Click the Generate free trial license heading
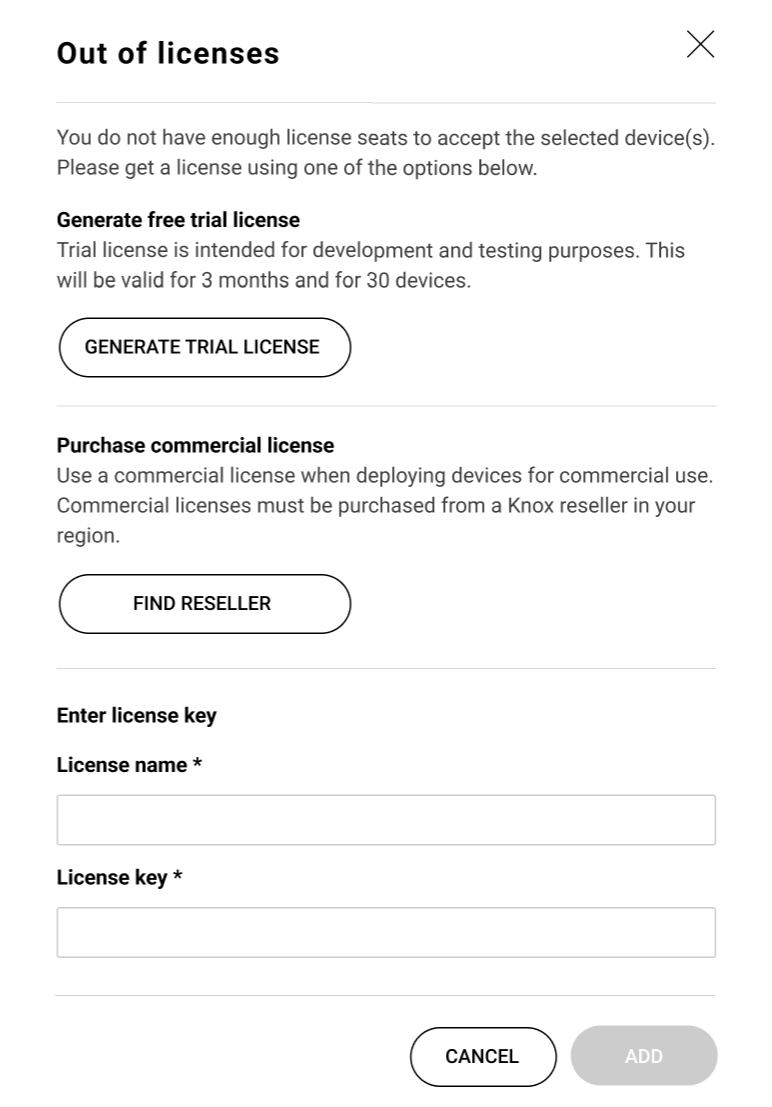The width and height of the screenshot is (772, 1107). pos(178,219)
